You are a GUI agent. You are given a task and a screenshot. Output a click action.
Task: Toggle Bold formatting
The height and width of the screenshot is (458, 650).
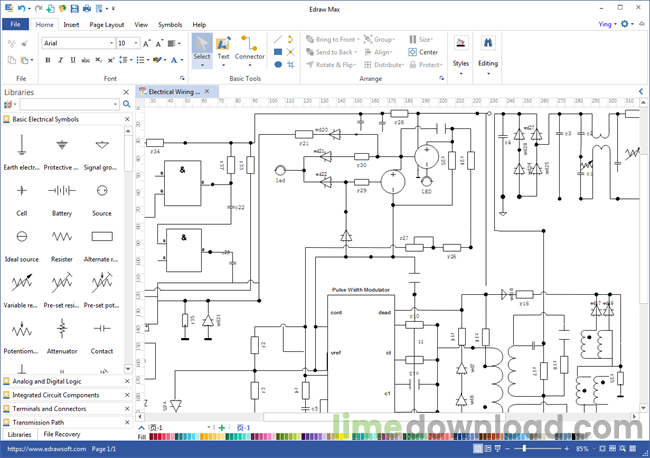[x=48, y=60]
